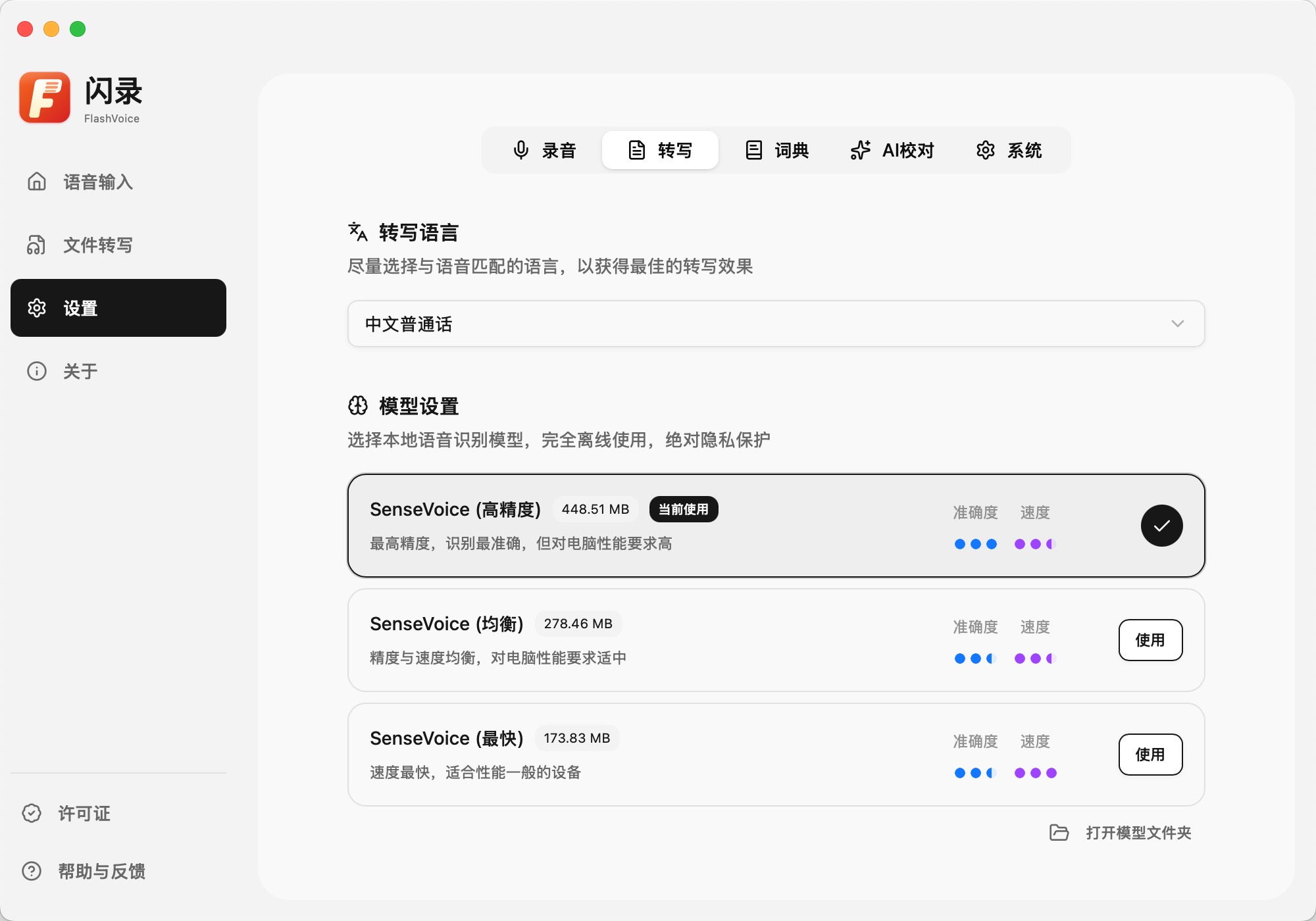Click the brain icon next to 模型设置
The height and width of the screenshot is (921, 1316).
(x=358, y=406)
